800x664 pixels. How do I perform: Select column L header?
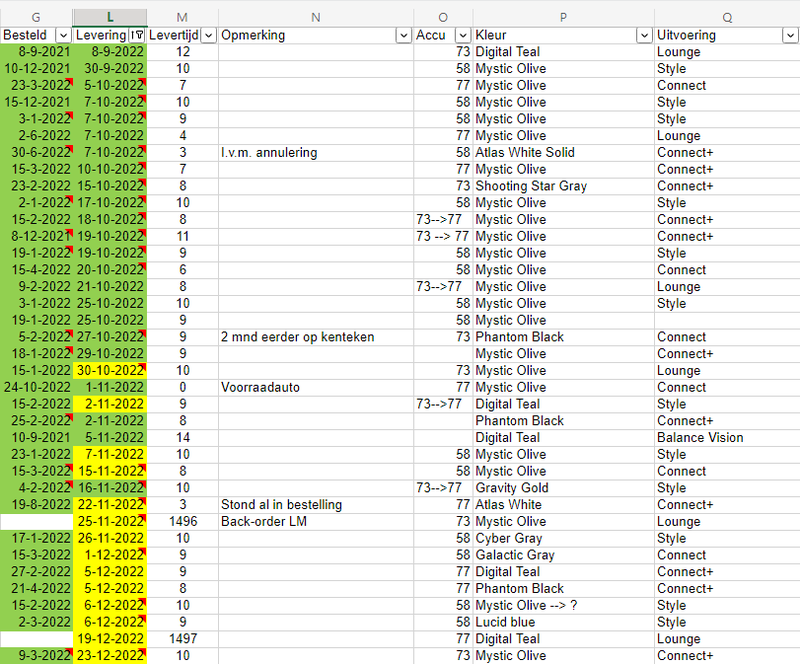110,17
